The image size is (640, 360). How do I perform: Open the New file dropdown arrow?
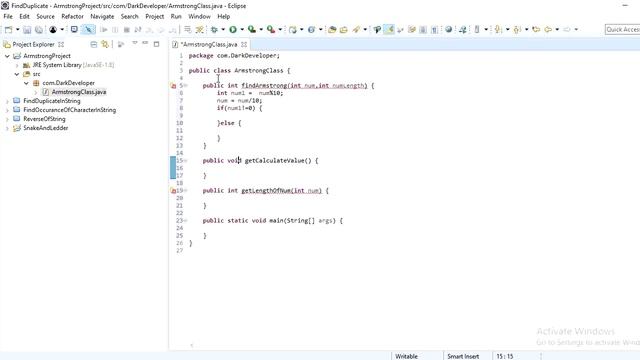[18, 29]
